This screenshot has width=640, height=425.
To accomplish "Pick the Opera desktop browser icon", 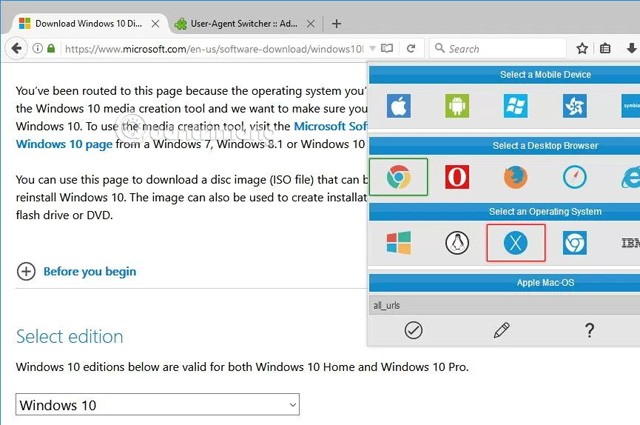I will (457, 178).
